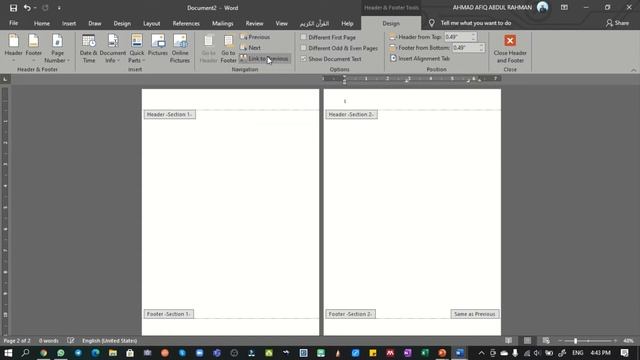Image resolution: width=640 pixels, height=360 pixels.
Task: Open the File menu
Action: point(13,23)
